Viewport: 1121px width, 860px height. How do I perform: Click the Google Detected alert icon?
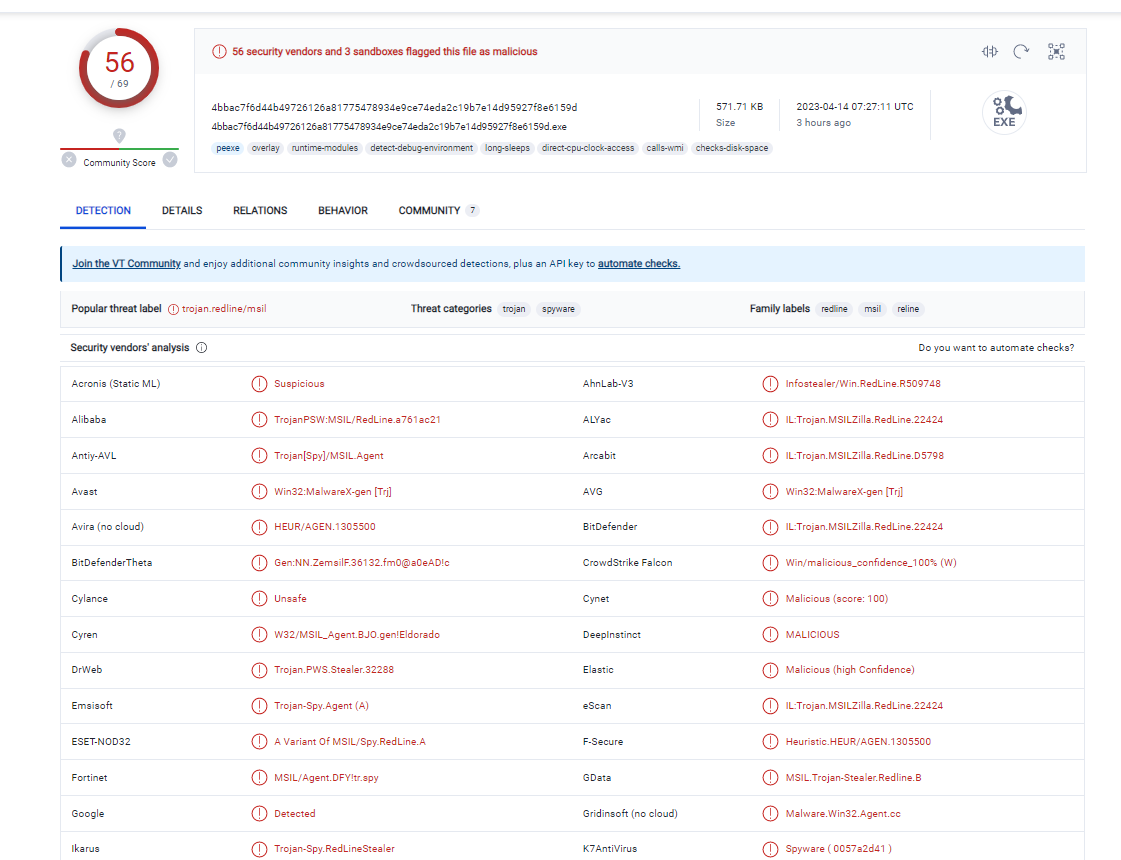pos(260,814)
